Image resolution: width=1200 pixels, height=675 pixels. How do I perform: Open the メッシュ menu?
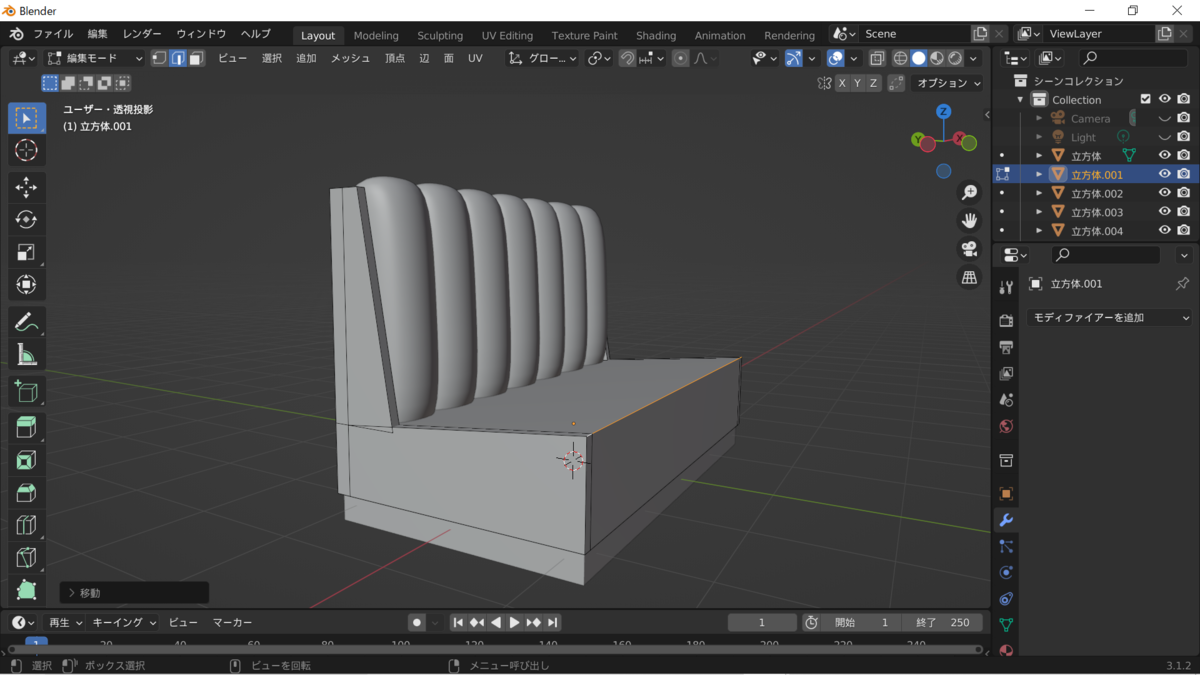[351, 58]
